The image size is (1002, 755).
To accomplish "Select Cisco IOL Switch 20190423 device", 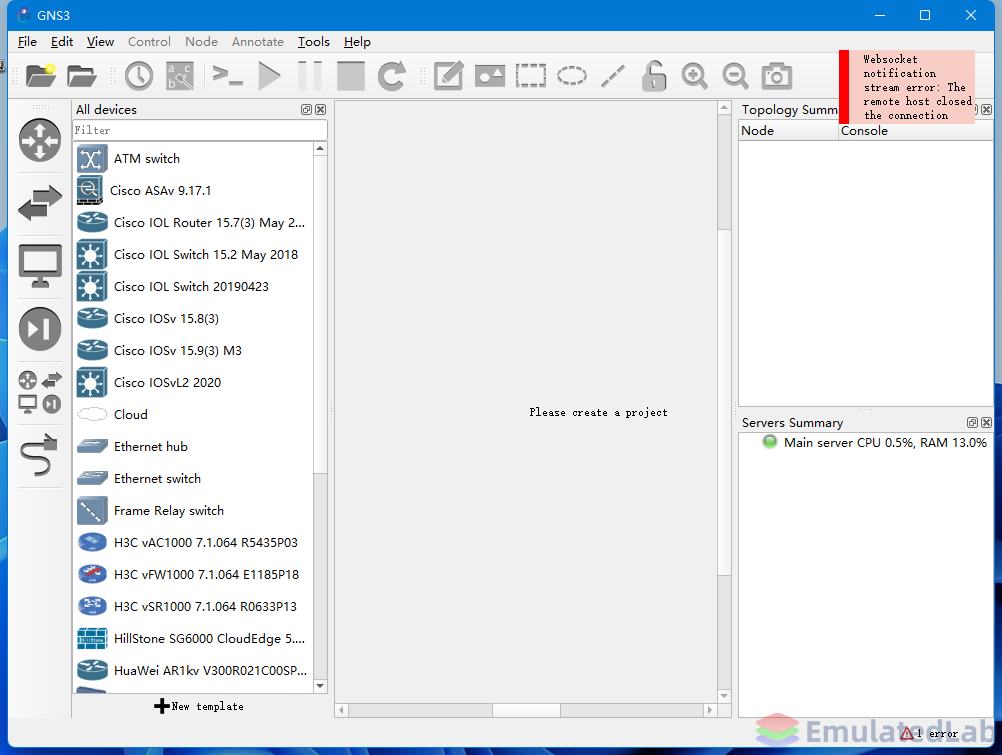I will click(x=194, y=286).
